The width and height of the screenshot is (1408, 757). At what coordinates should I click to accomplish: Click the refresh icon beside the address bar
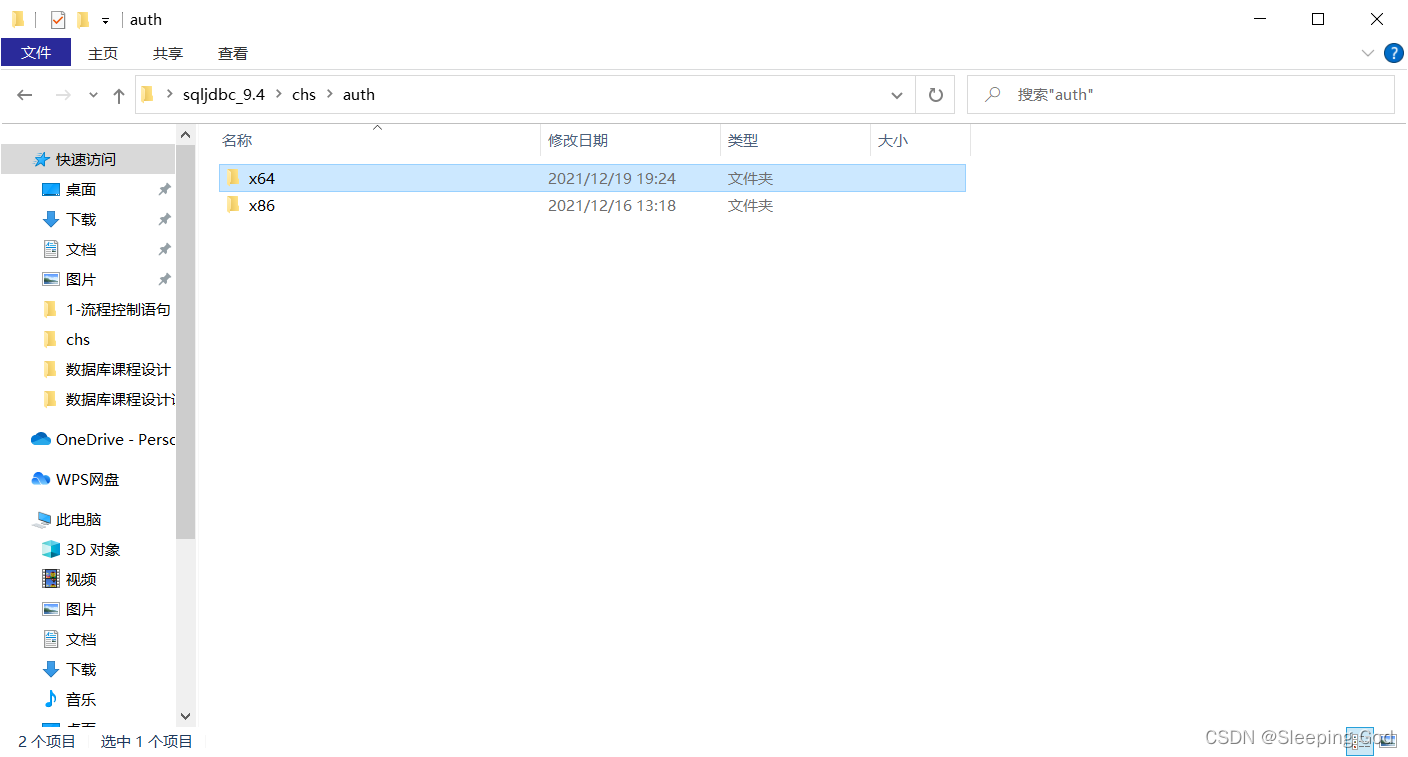[x=935, y=94]
